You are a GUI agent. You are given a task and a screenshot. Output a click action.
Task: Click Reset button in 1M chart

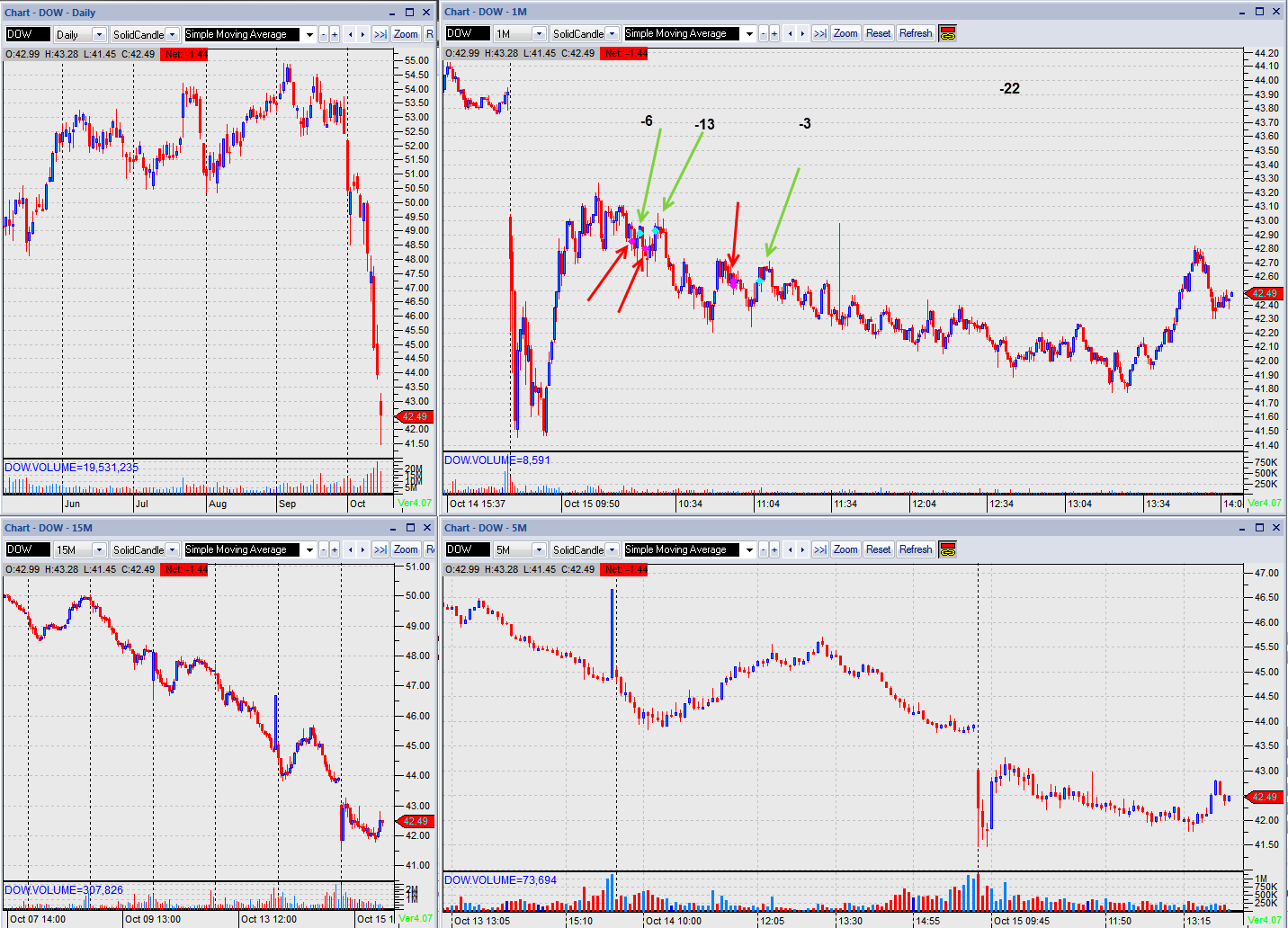(x=878, y=33)
